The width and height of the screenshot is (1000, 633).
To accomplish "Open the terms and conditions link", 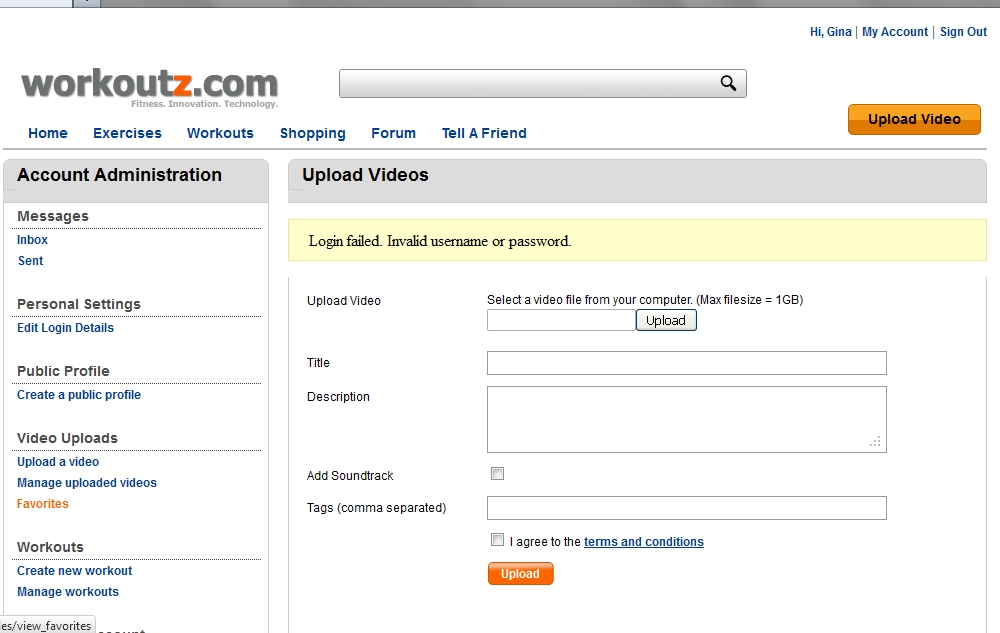I will [x=643, y=542].
